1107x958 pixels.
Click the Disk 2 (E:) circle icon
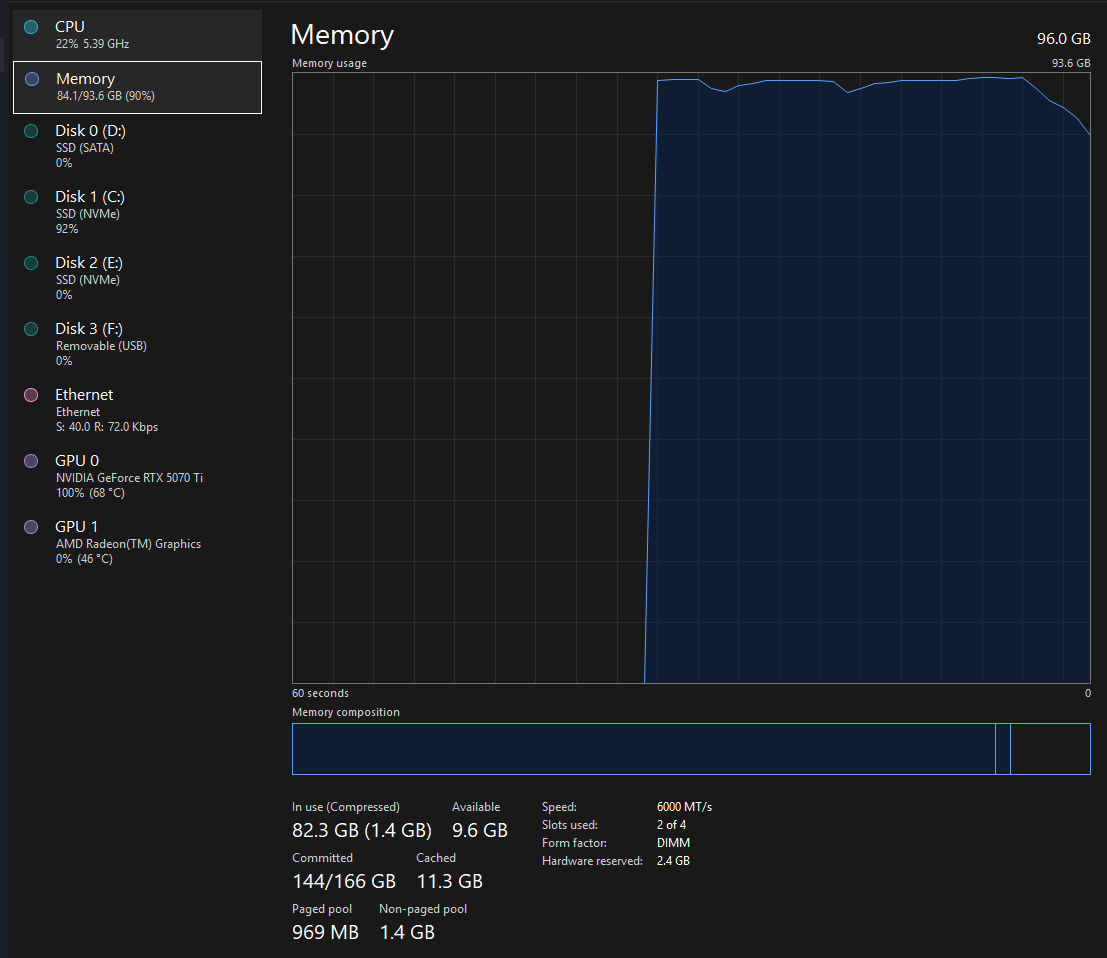[x=31, y=263]
